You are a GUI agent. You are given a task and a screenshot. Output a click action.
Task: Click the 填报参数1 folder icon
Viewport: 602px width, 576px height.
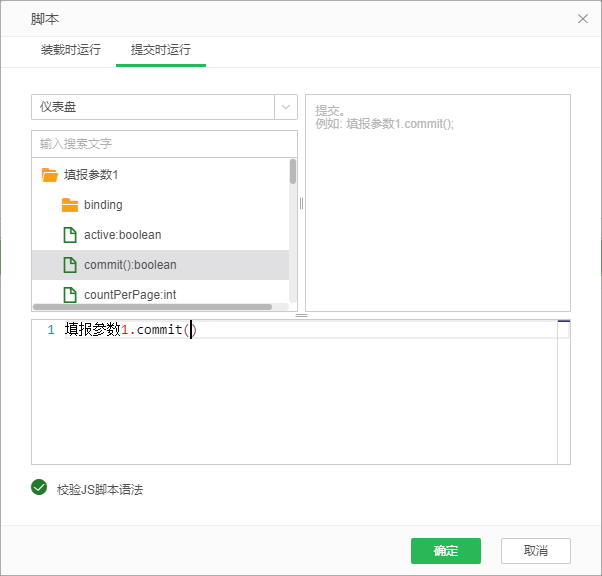tap(49, 175)
